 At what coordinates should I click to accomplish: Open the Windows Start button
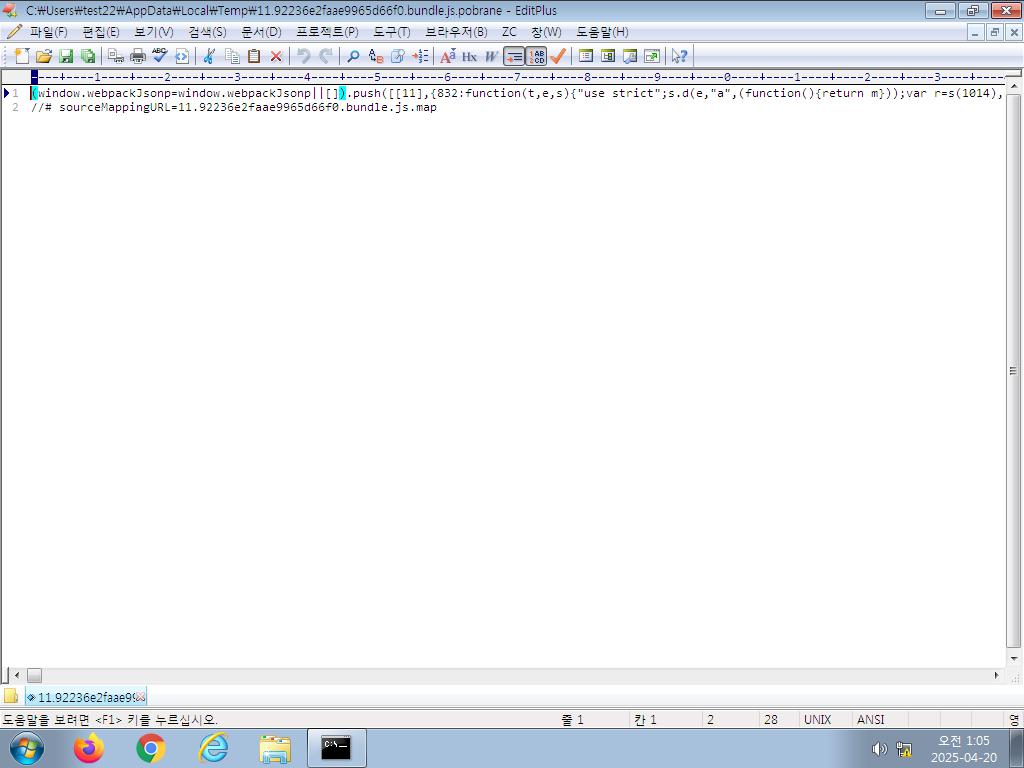point(27,748)
